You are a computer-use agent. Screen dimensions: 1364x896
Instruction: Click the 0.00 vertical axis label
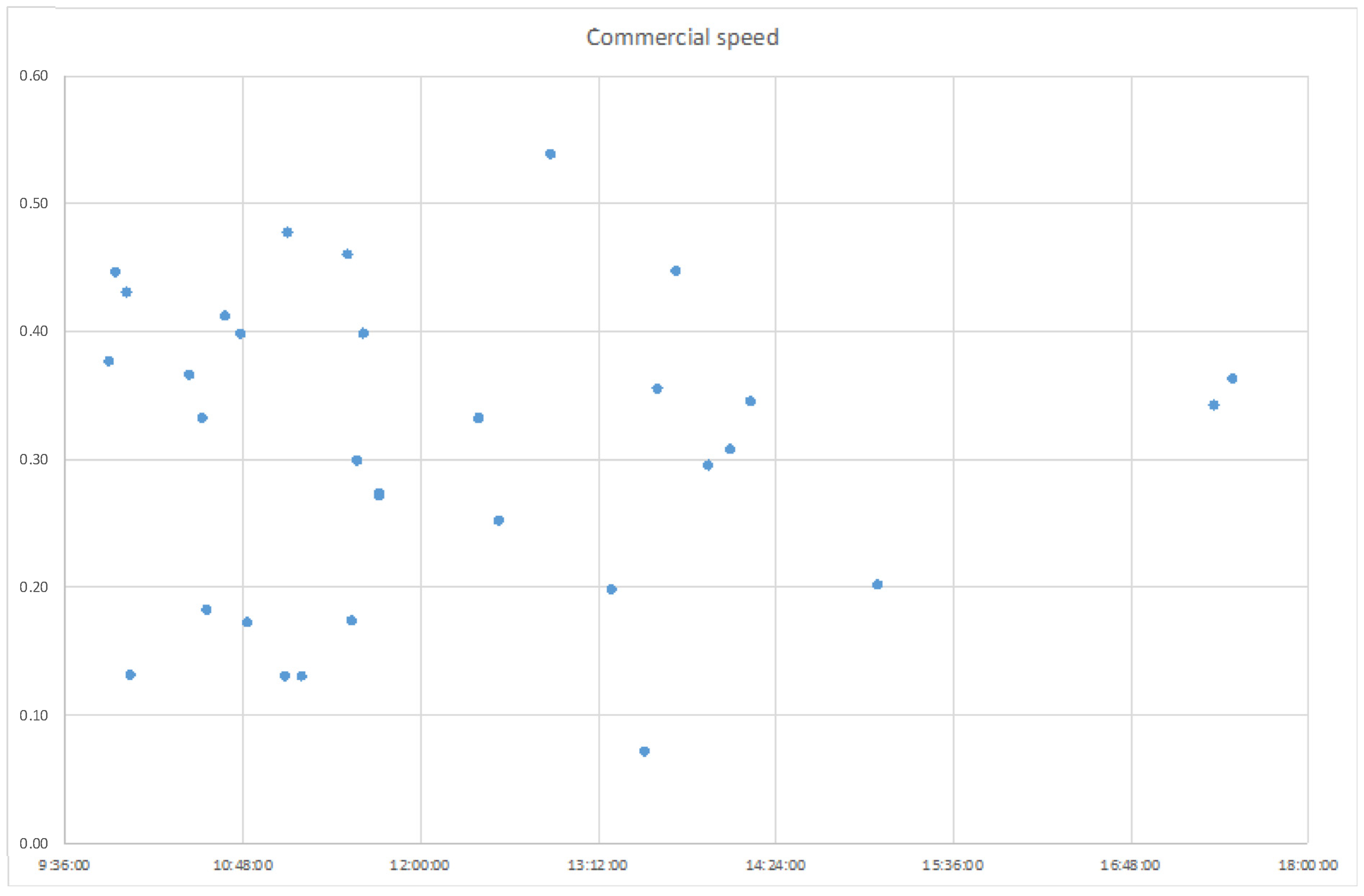pos(34,843)
